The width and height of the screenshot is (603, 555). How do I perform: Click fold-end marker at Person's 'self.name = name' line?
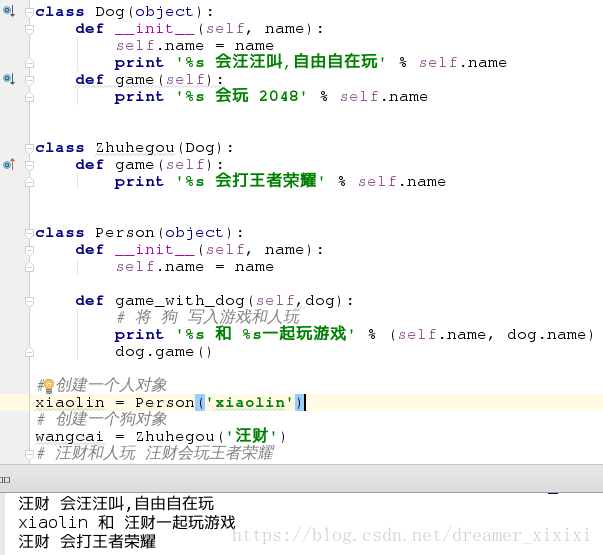[x=29, y=267]
